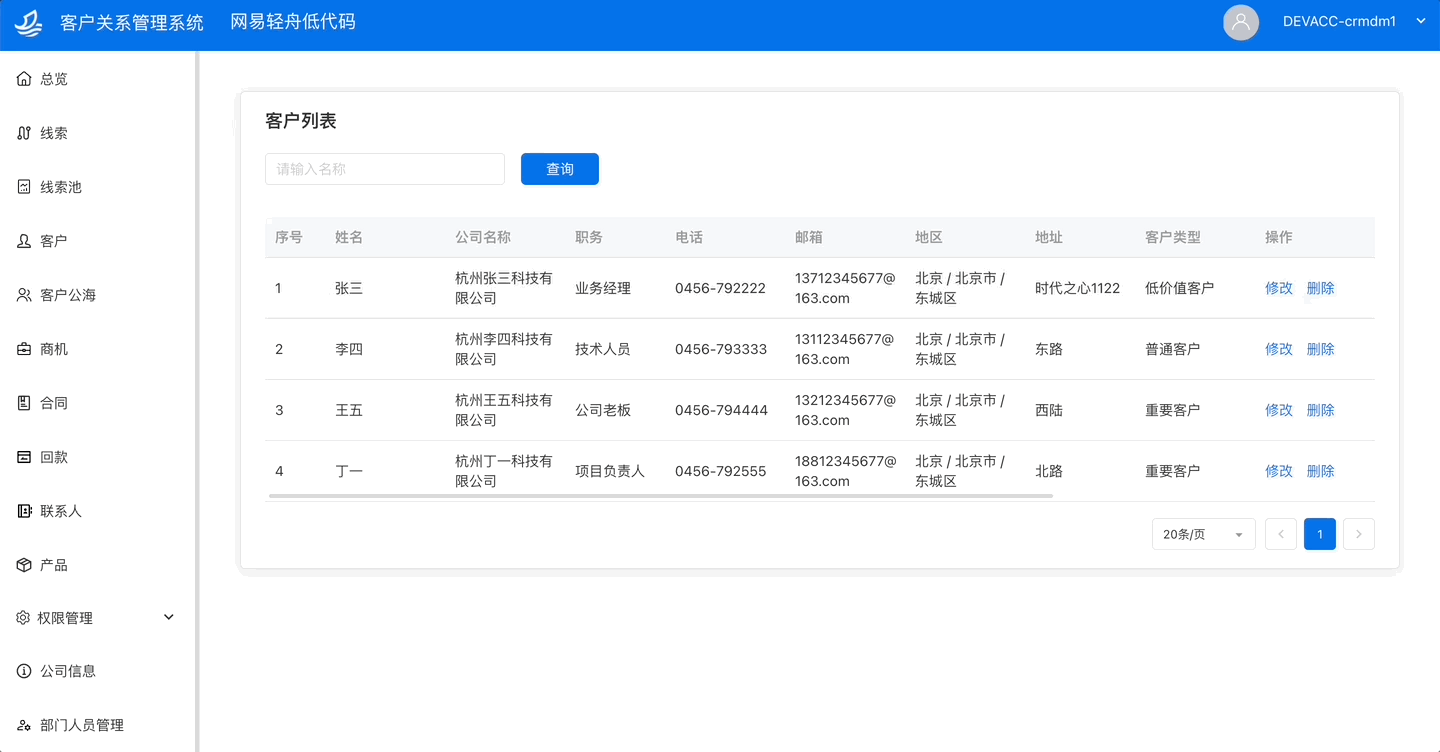
Task: Click the 客户关系管理系统 header title
Action: pos(132,22)
